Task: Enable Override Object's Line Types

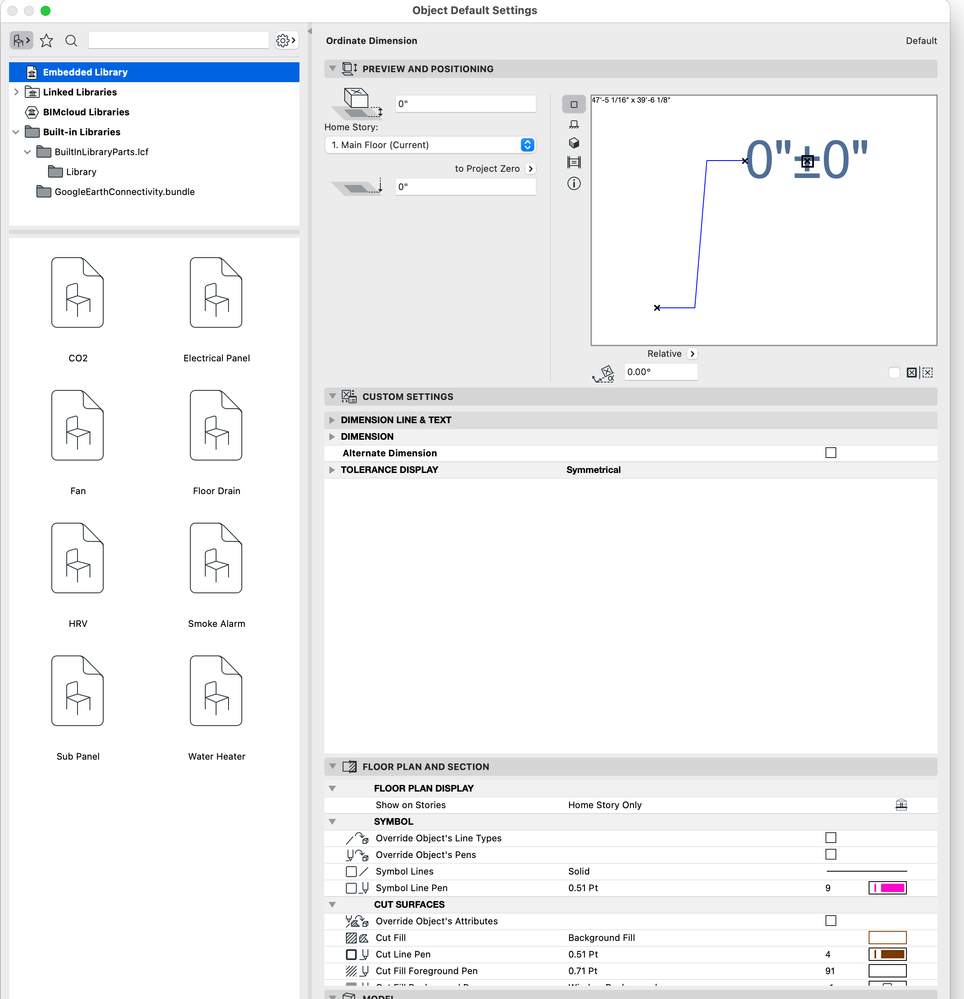Action: [830, 838]
